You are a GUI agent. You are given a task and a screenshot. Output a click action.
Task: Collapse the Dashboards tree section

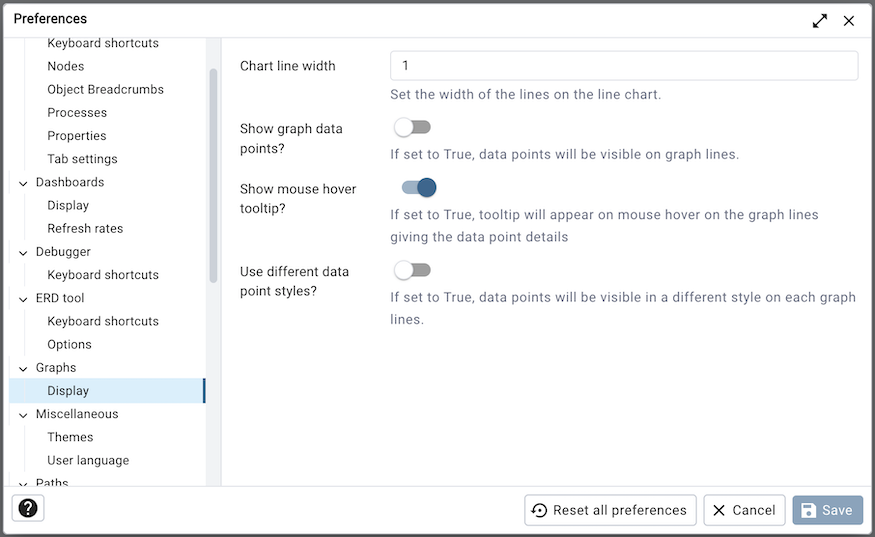23,183
